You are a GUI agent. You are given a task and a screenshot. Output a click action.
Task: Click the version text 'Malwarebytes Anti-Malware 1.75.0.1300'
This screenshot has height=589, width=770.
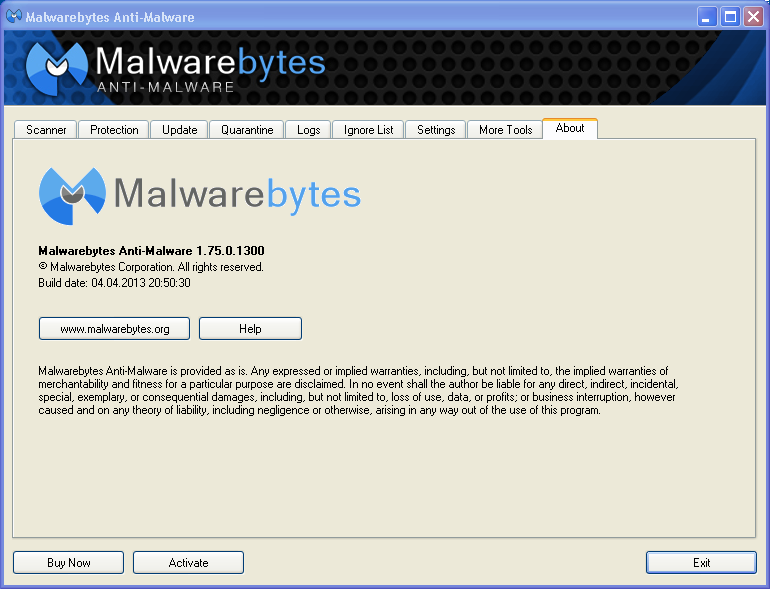click(x=151, y=251)
